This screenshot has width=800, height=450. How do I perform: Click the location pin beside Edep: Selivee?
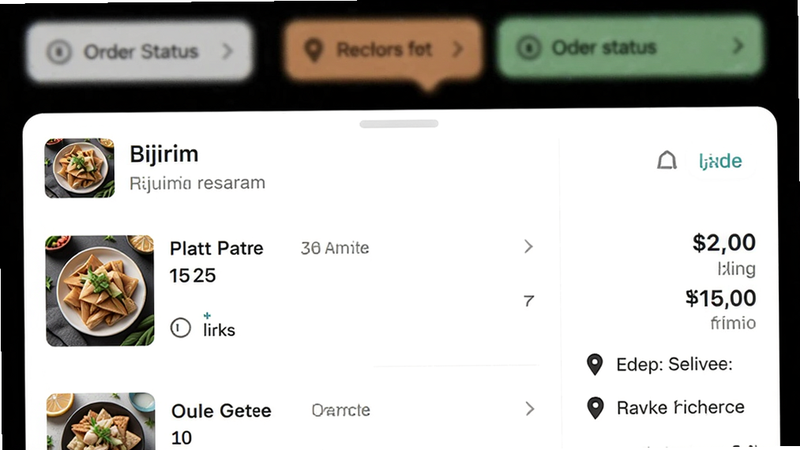click(595, 364)
